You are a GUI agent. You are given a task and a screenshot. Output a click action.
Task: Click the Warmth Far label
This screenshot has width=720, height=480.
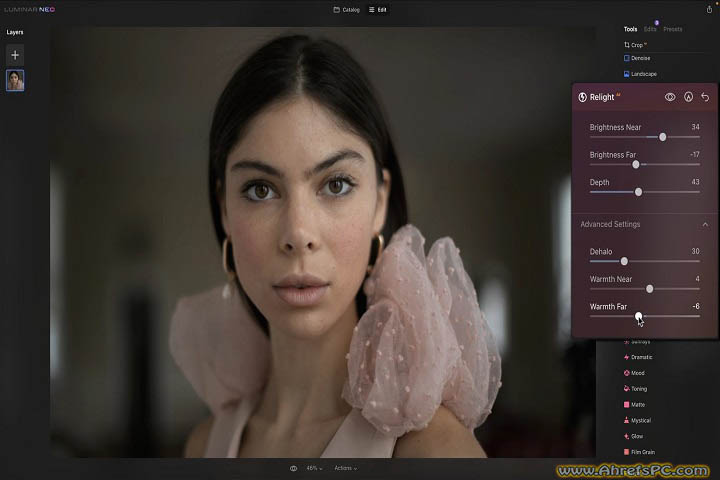(x=608, y=306)
